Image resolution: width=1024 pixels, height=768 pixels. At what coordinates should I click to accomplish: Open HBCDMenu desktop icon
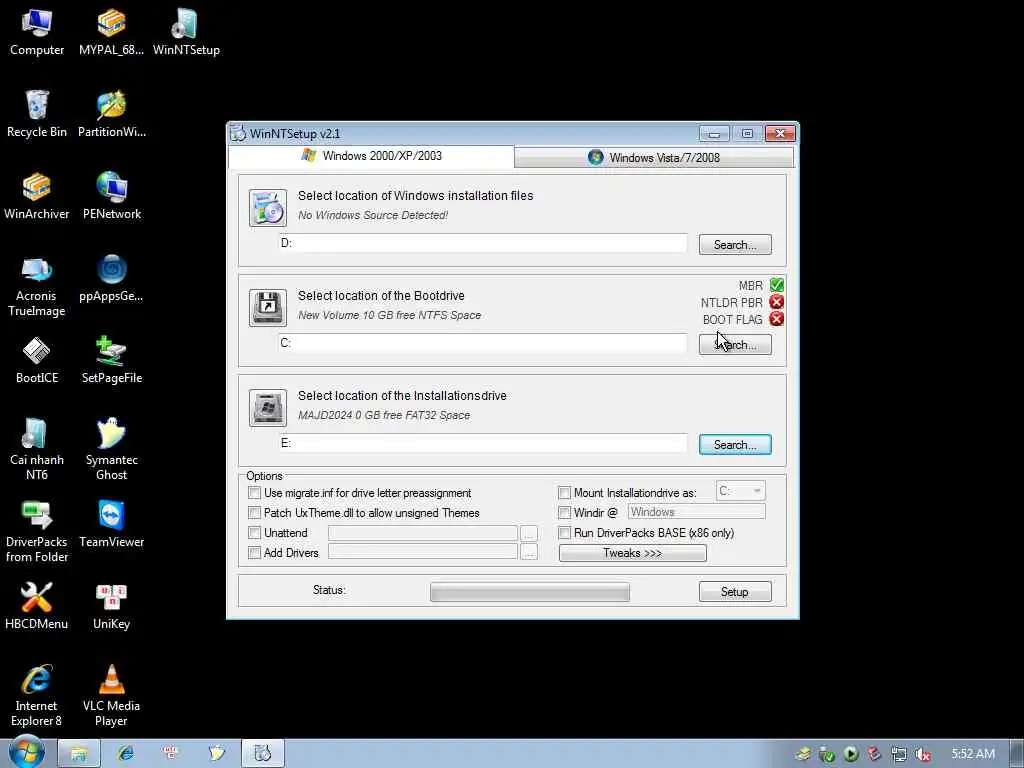pyautogui.click(x=37, y=607)
